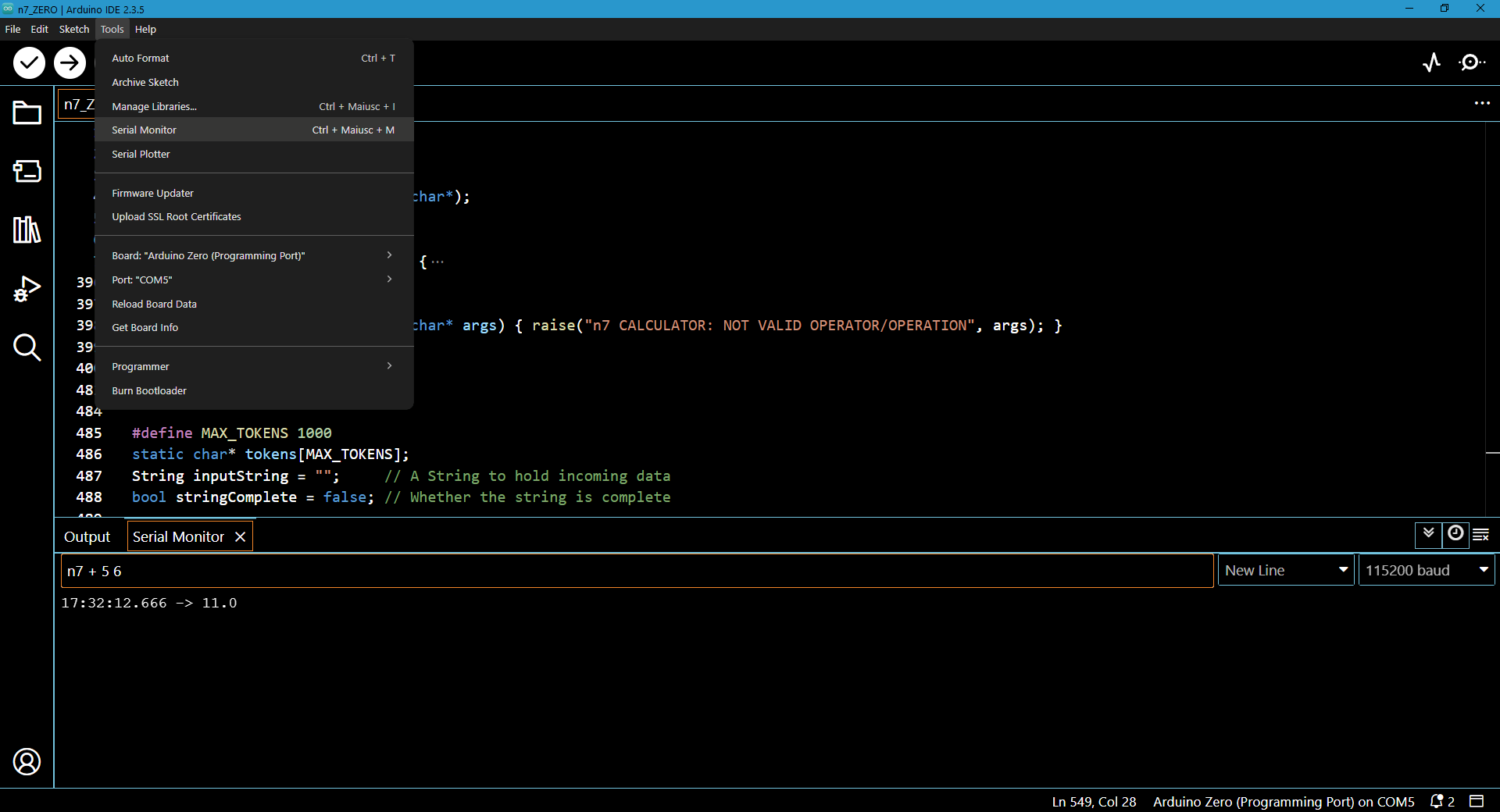The width and height of the screenshot is (1500, 812).
Task: Click the Upload arrow button
Action: tap(70, 62)
